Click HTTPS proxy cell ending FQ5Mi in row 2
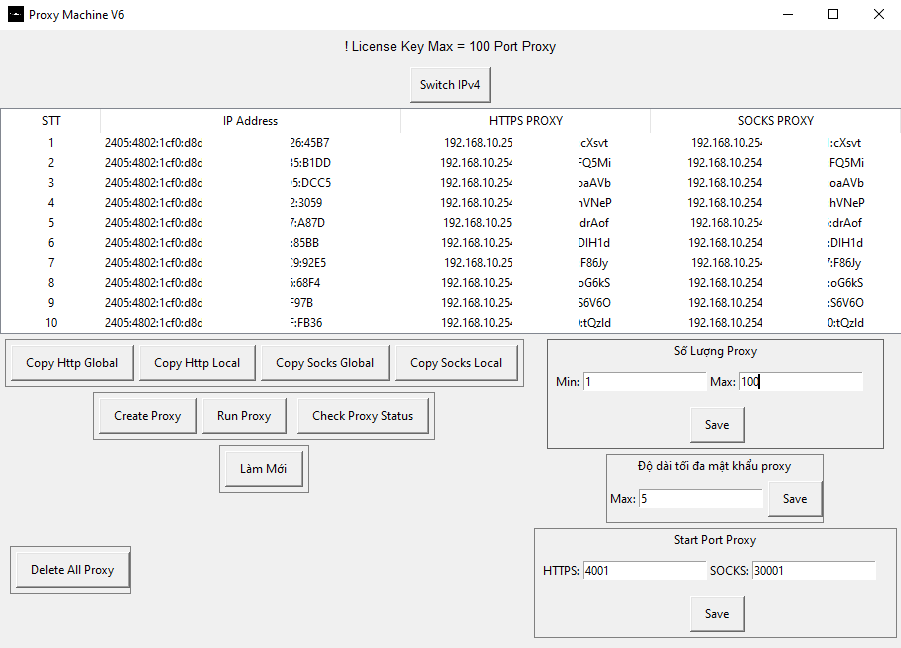This screenshot has width=901, height=648. (x=526, y=163)
